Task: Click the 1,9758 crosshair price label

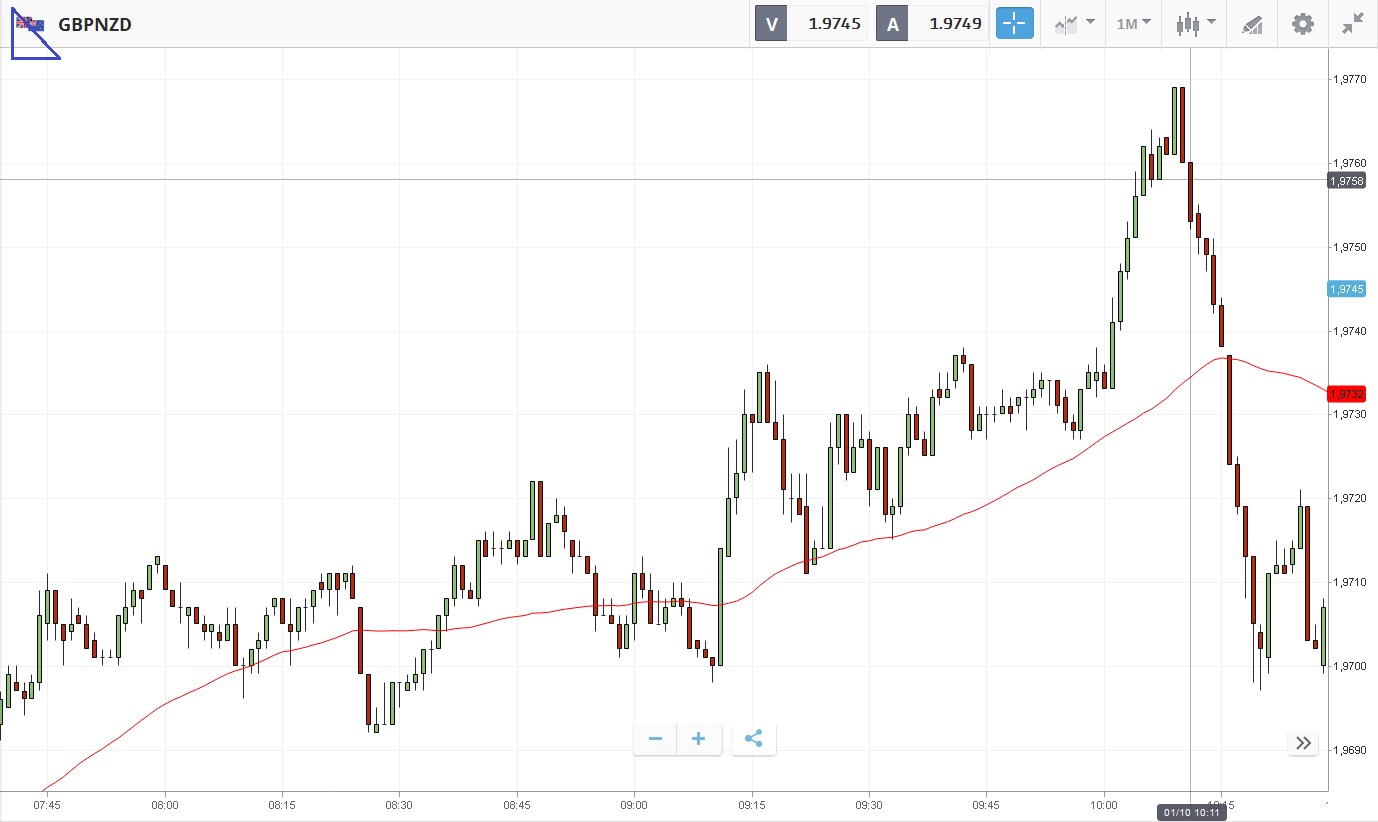Action: click(x=1346, y=180)
